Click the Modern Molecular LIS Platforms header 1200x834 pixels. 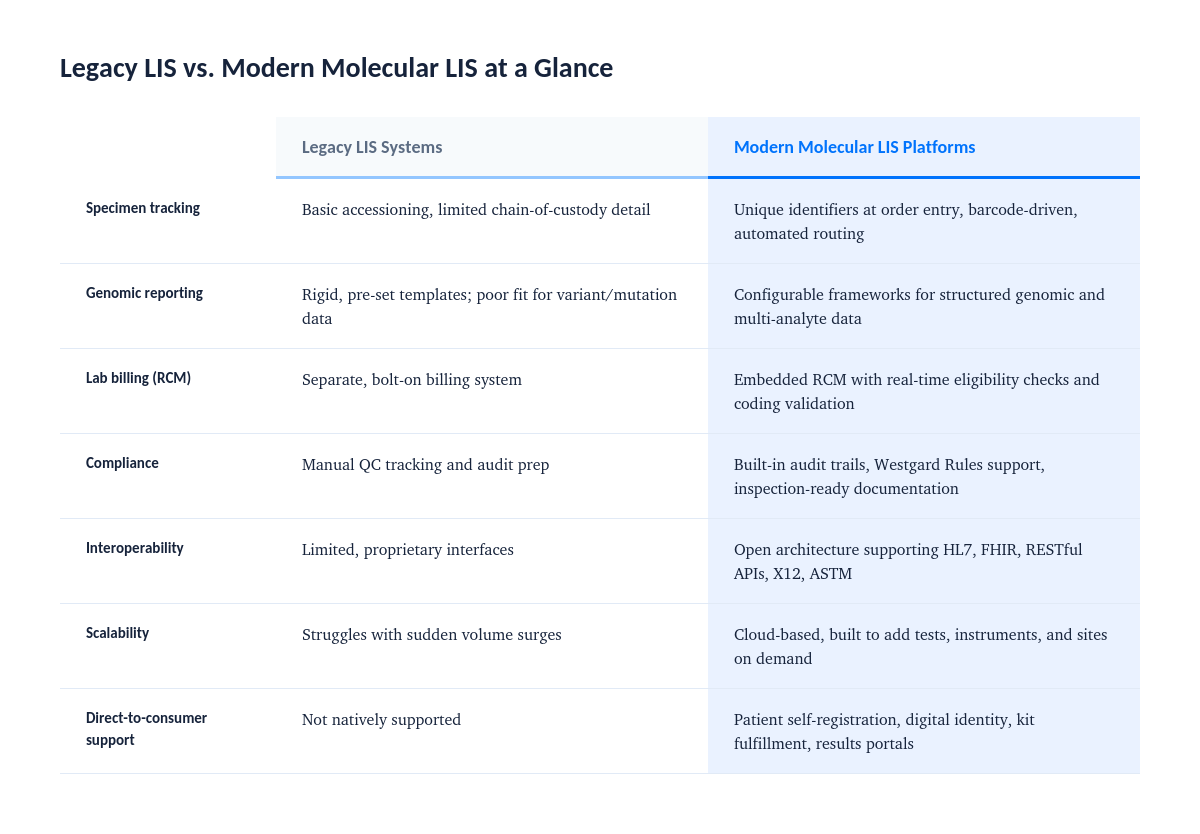click(x=924, y=148)
